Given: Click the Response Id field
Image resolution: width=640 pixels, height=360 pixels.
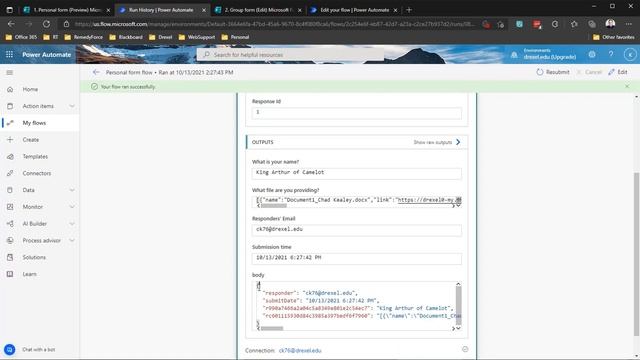Looking at the screenshot, I should 356,113.
